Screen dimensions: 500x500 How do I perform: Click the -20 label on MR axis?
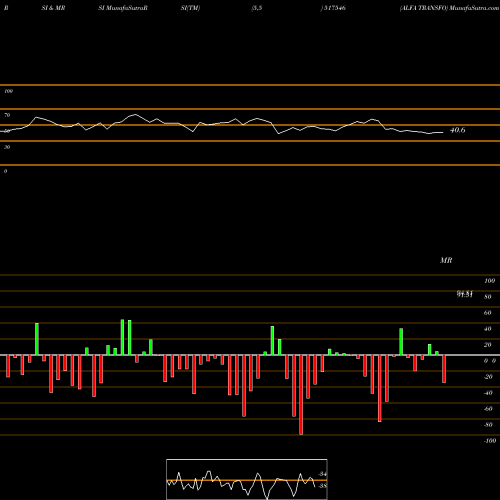click(x=488, y=377)
